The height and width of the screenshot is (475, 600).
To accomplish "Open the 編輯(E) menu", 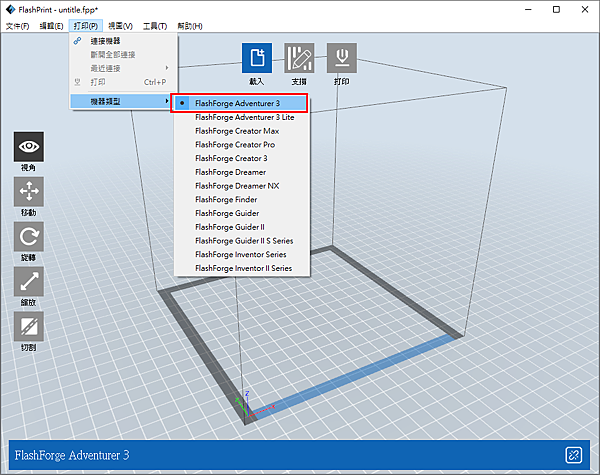I will pyautogui.click(x=51, y=26).
